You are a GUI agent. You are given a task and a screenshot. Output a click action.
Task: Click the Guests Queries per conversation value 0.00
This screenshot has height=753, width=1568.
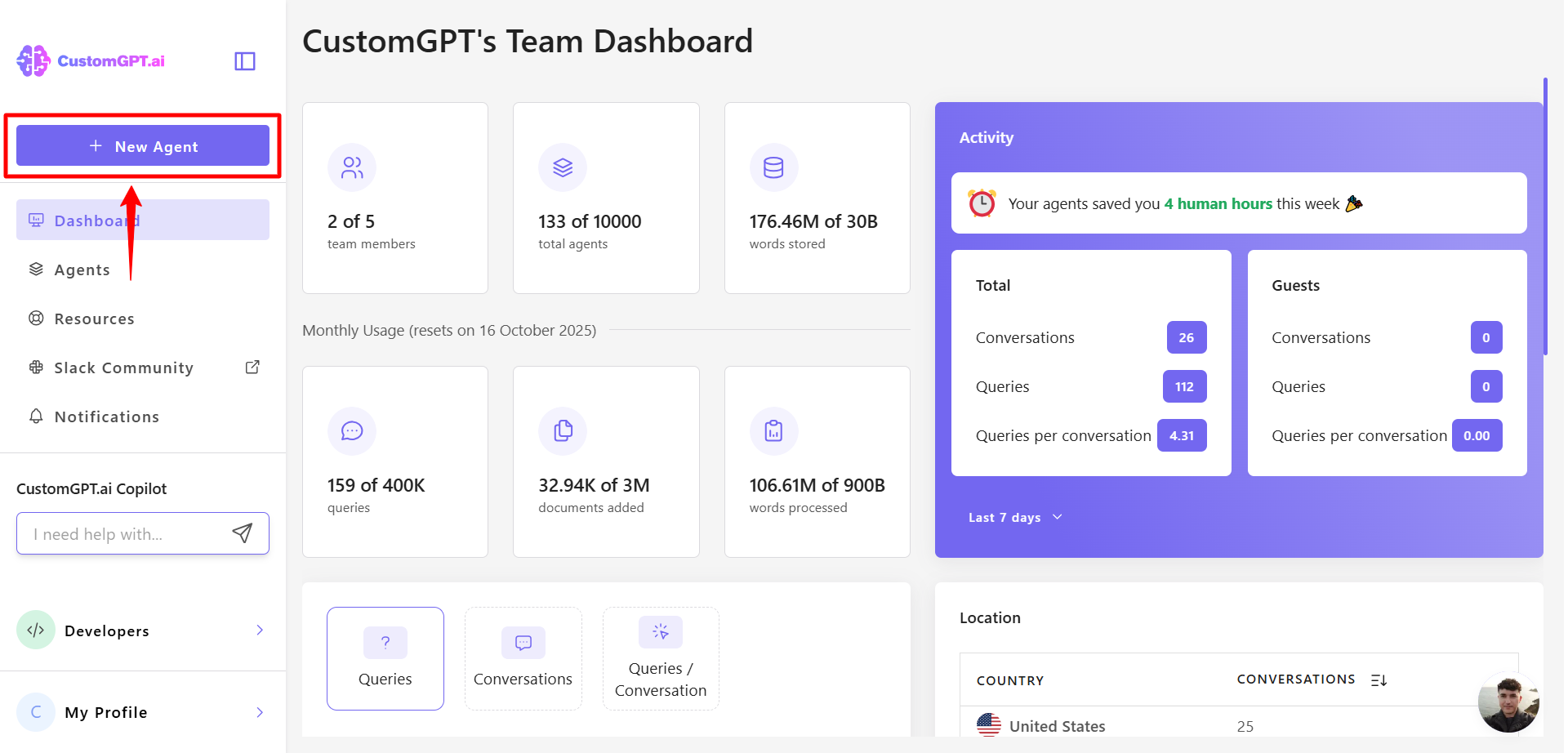tap(1477, 435)
